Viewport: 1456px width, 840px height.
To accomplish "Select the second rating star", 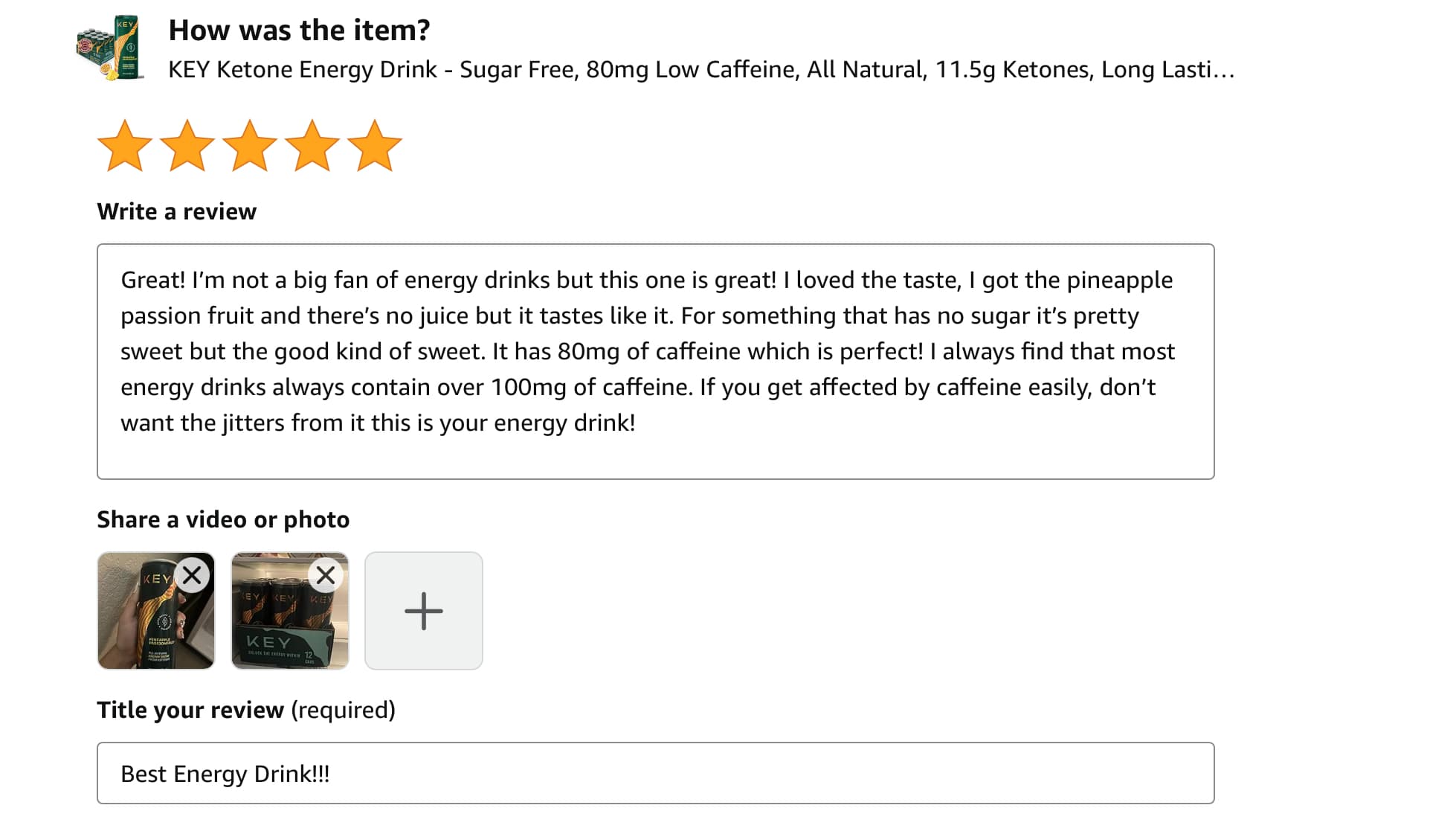I will click(x=187, y=146).
